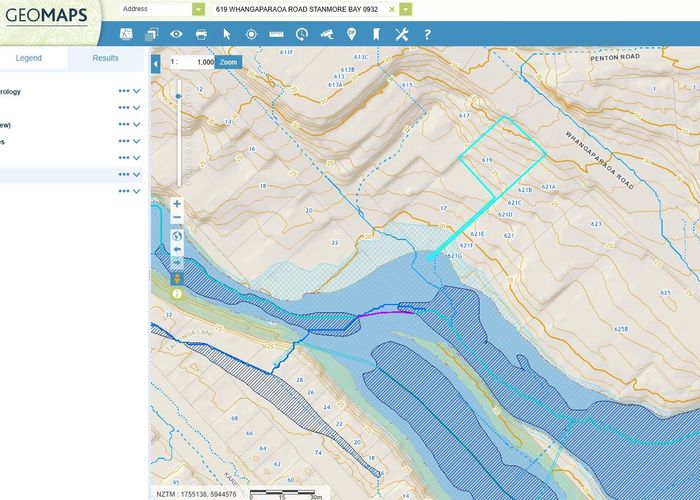Click the street view camera icon
700x500 pixels.
point(327,34)
